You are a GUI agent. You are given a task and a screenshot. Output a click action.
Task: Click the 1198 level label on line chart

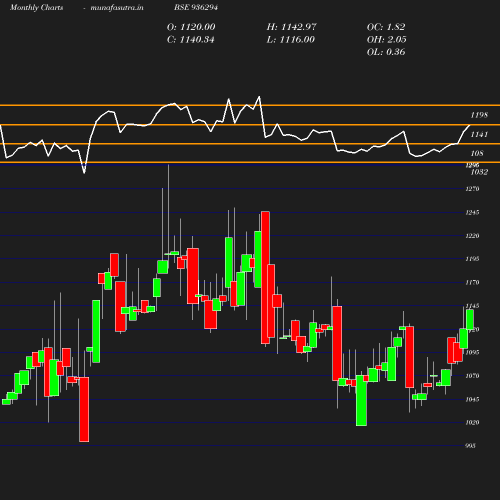coord(479,115)
